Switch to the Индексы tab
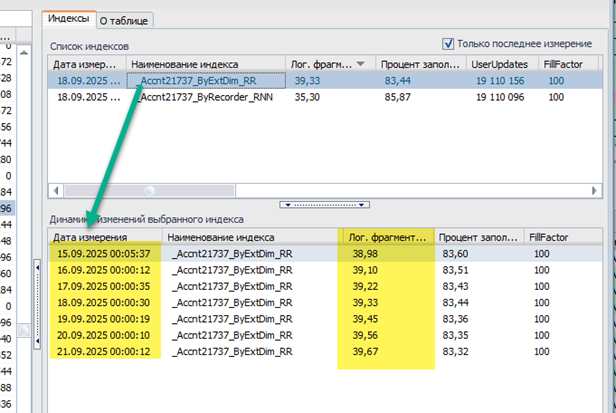The height and width of the screenshot is (413, 616). click(69, 18)
